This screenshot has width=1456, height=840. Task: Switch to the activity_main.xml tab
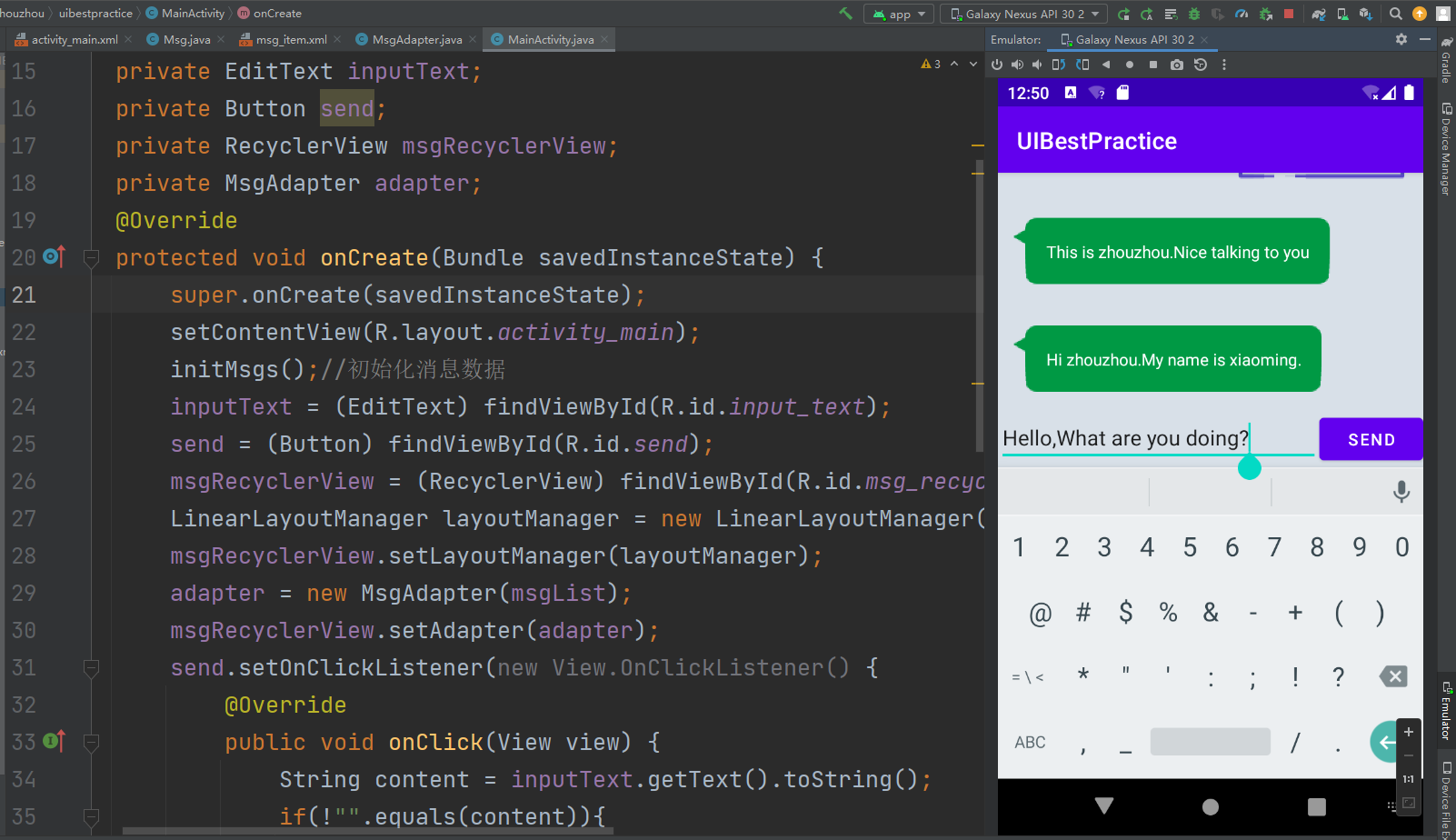point(74,39)
